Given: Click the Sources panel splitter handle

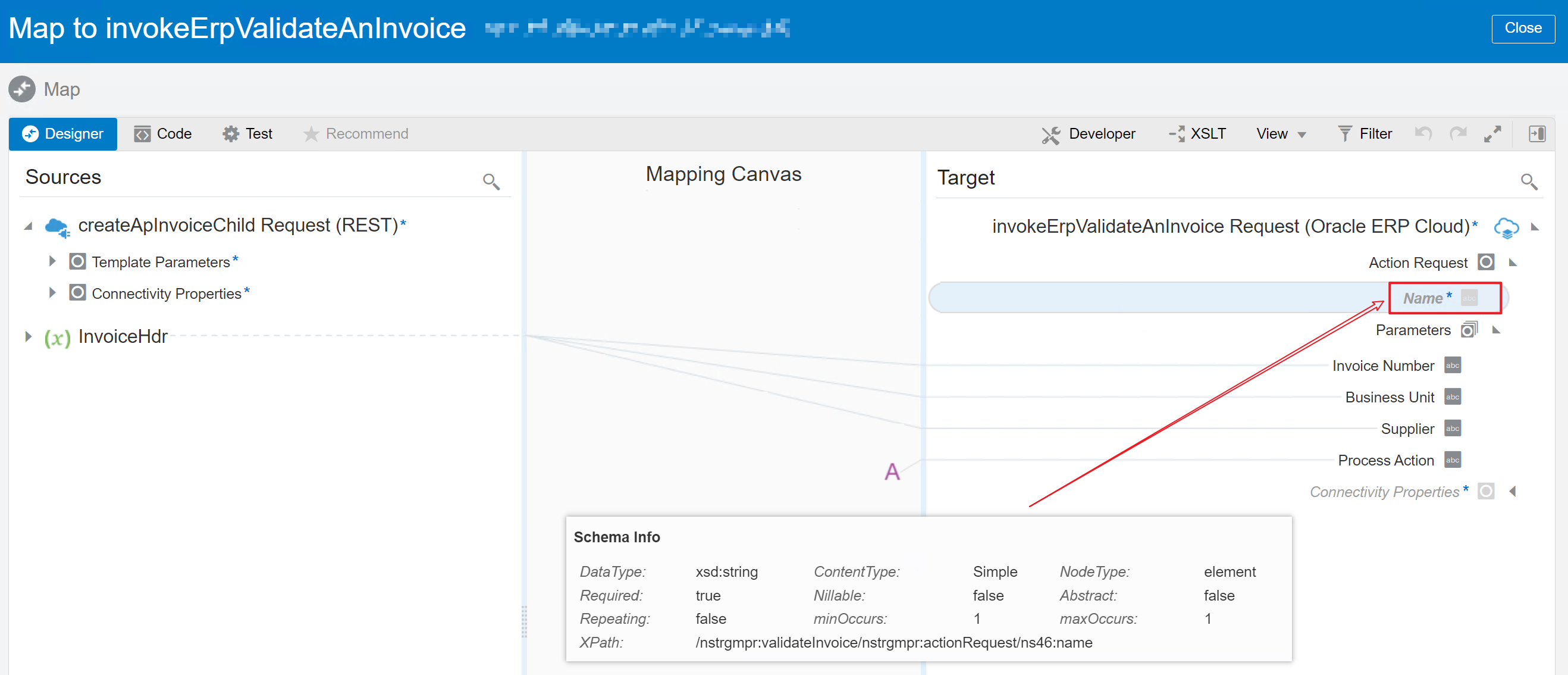Looking at the screenshot, I should coord(523,621).
